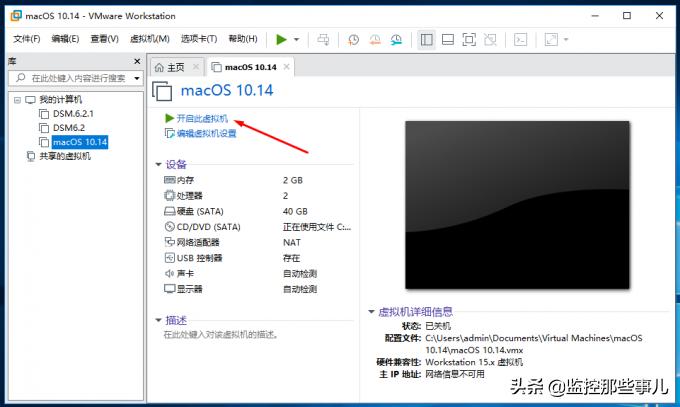680x407 pixels.
Task: Click the VMware Workstation title bar icon
Action: coord(16,16)
